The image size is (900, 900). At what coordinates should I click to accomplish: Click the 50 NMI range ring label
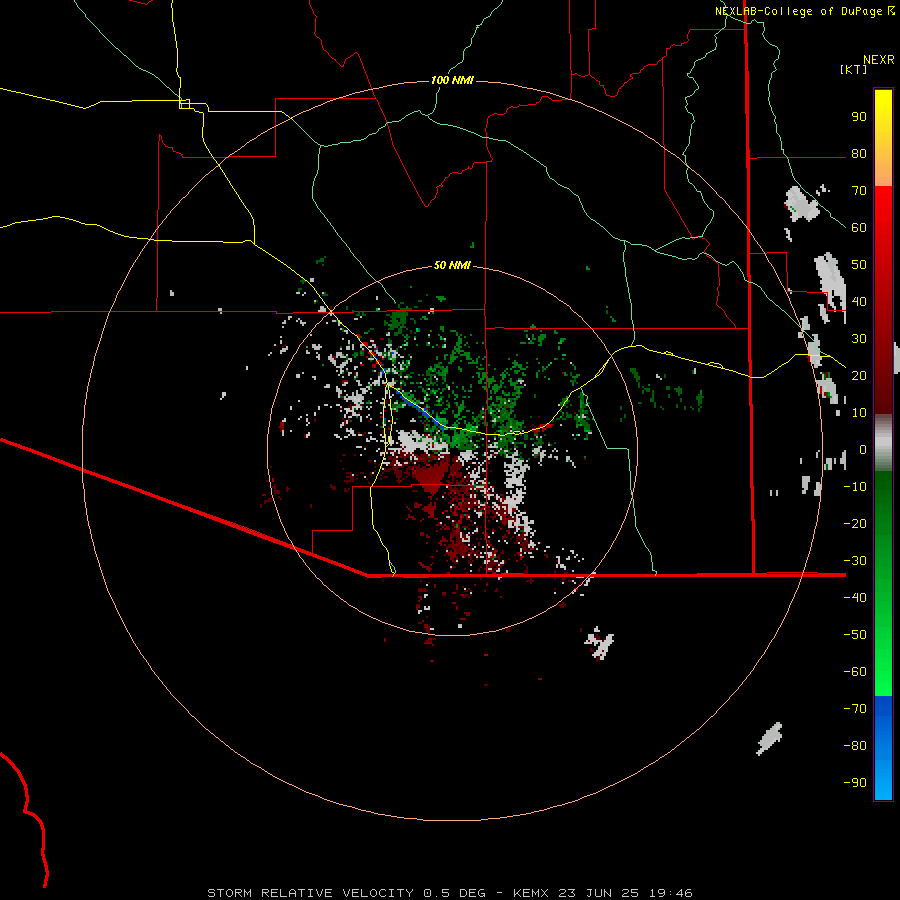(452, 265)
